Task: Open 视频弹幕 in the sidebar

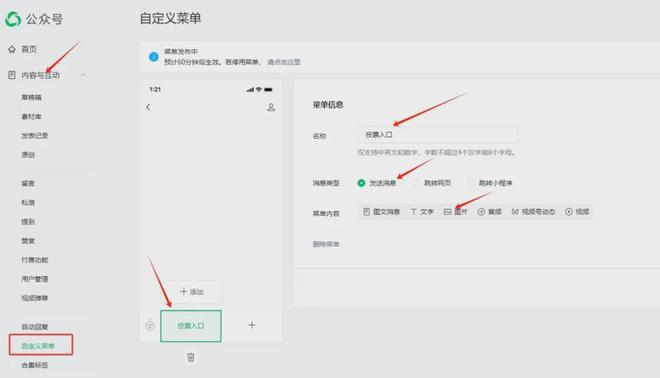Action: (35, 298)
